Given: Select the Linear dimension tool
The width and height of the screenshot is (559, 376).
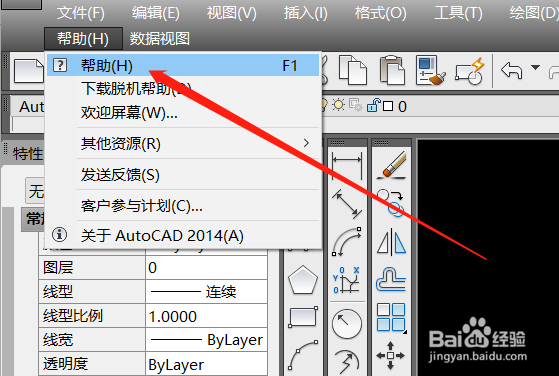Looking at the screenshot, I should coord(347,165).
